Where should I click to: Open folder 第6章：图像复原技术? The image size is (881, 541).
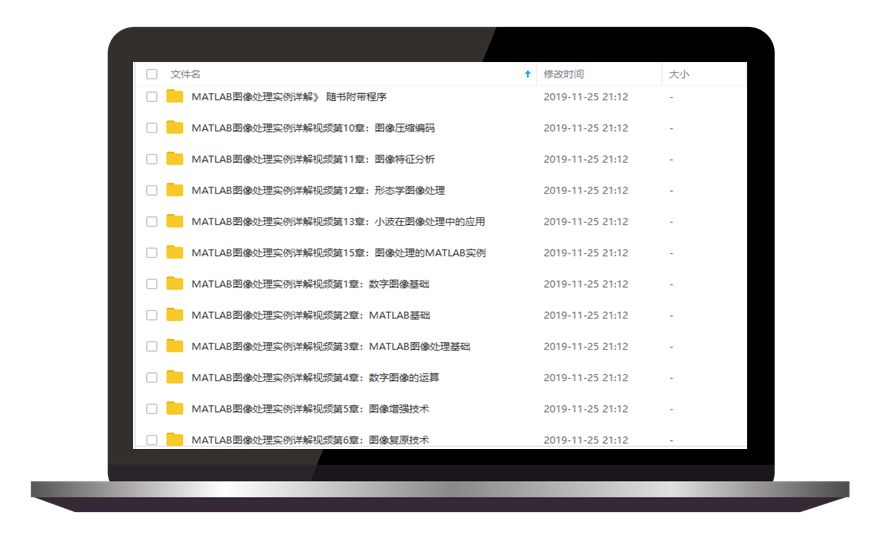click(310, 440)
